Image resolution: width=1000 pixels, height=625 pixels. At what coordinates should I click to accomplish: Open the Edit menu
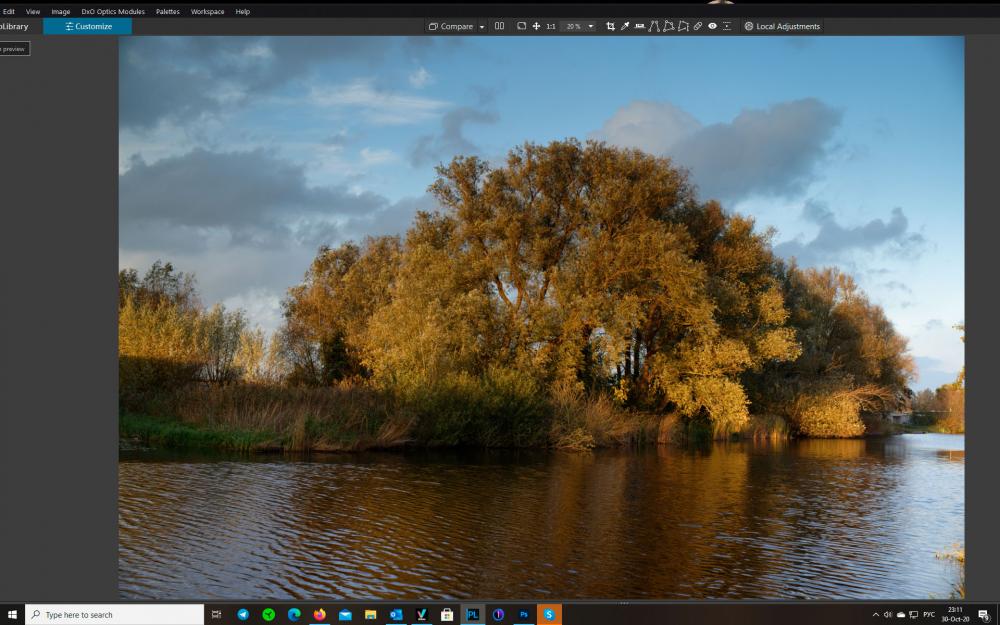coord(8,11)
